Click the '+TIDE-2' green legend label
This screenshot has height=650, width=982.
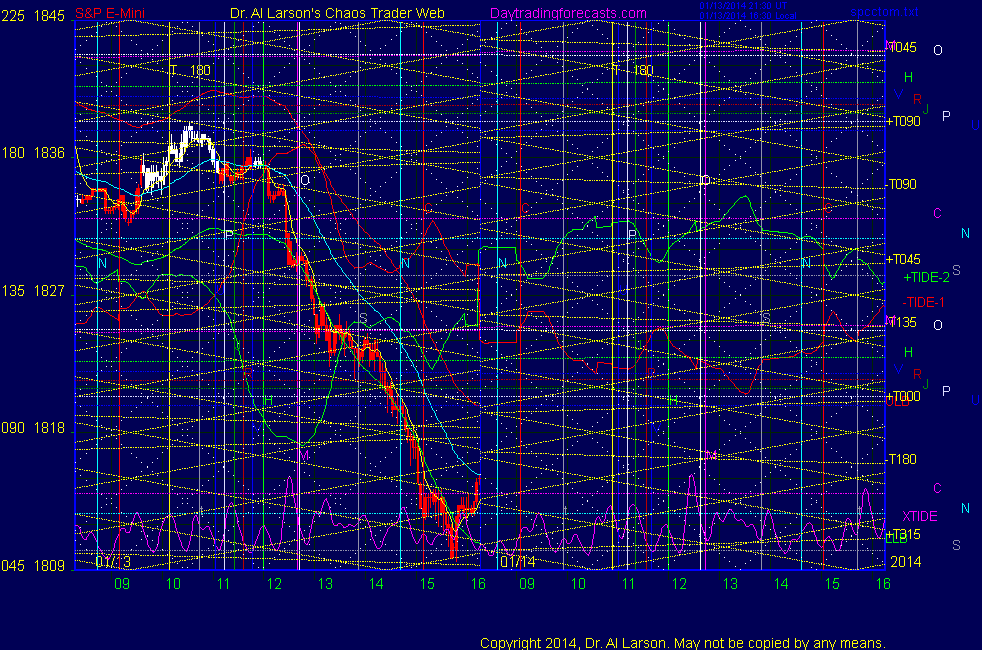pos(927,277)
